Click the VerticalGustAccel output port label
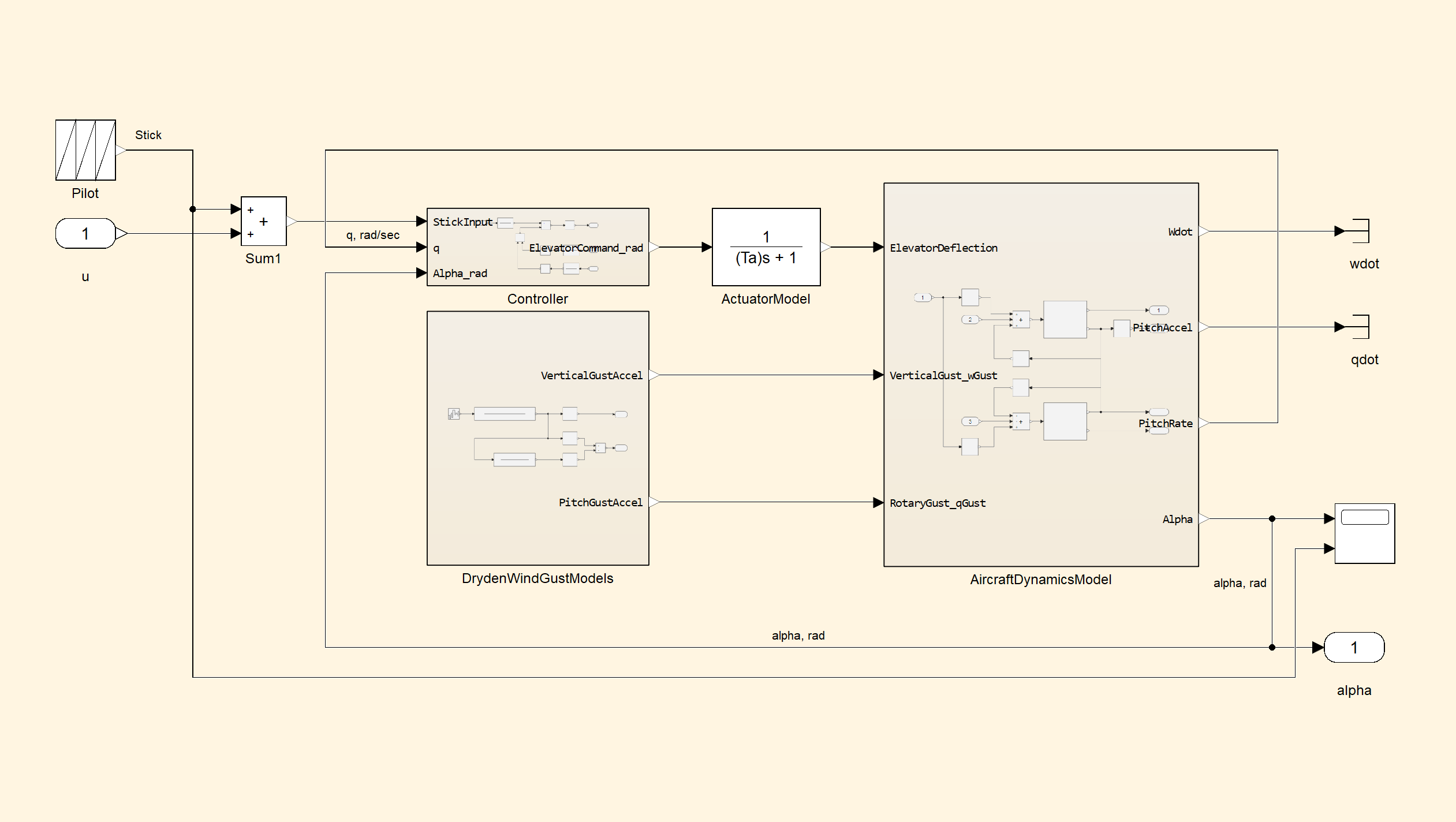 click(x=591, y=375)
